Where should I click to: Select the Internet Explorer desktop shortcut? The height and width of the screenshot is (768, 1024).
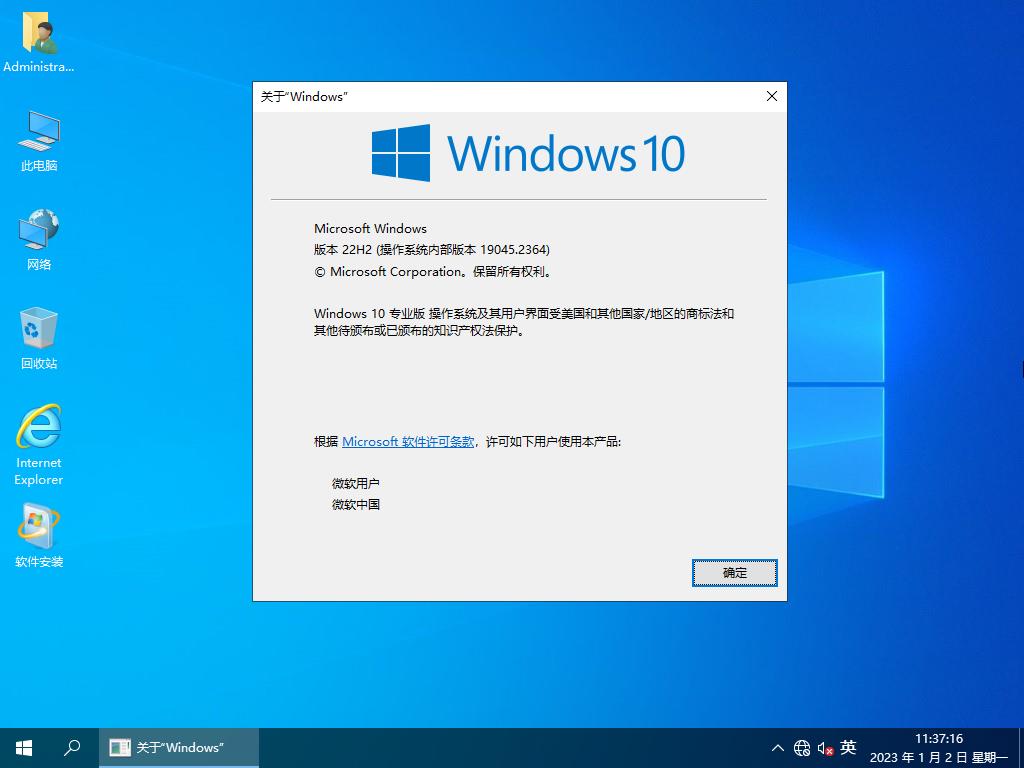pyautogui.click(x=39, y=430)
